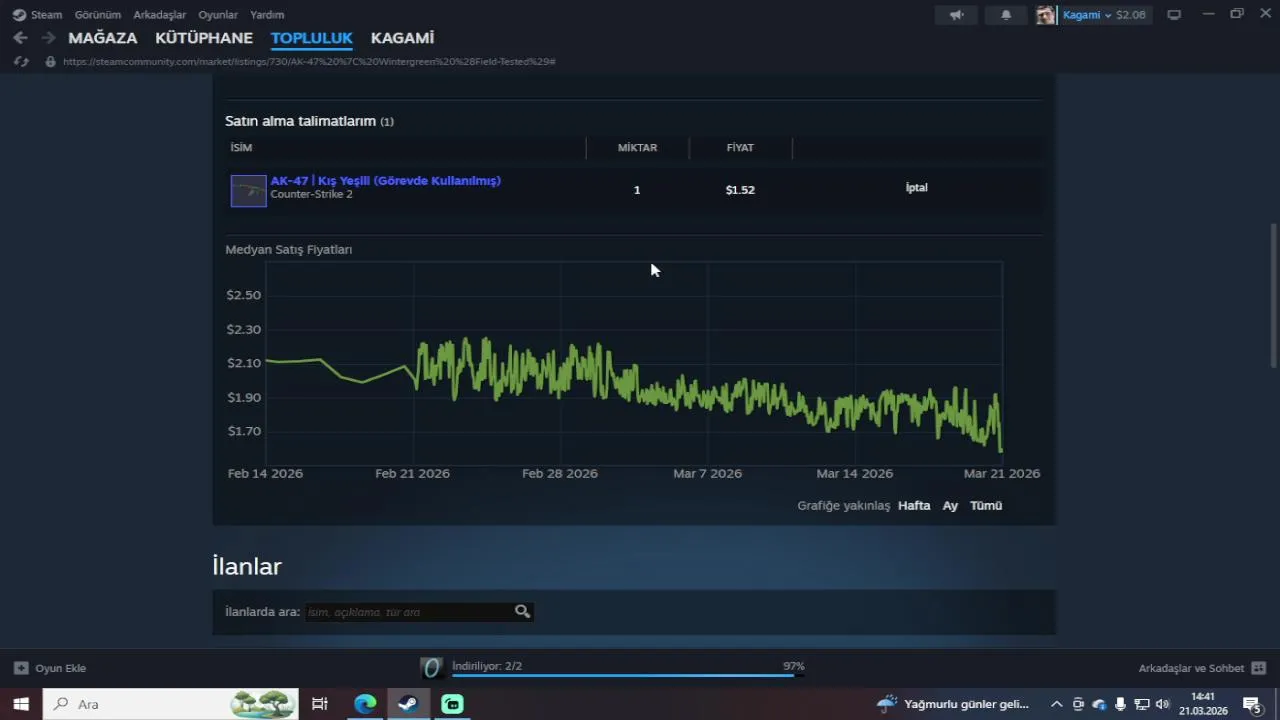Click the $1.52 price cell

[x=740, y=190]
